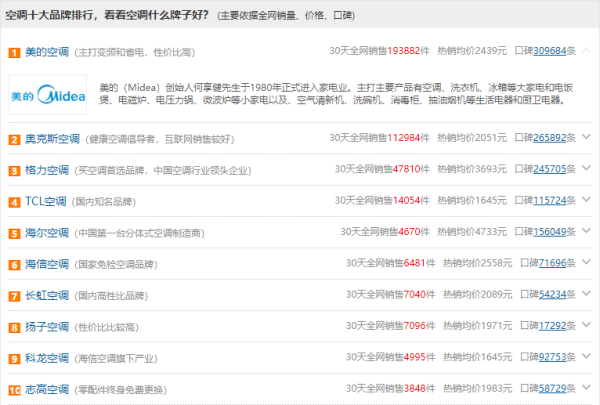Expand the 格力空调 row chevron

click(x=586, y=168)
